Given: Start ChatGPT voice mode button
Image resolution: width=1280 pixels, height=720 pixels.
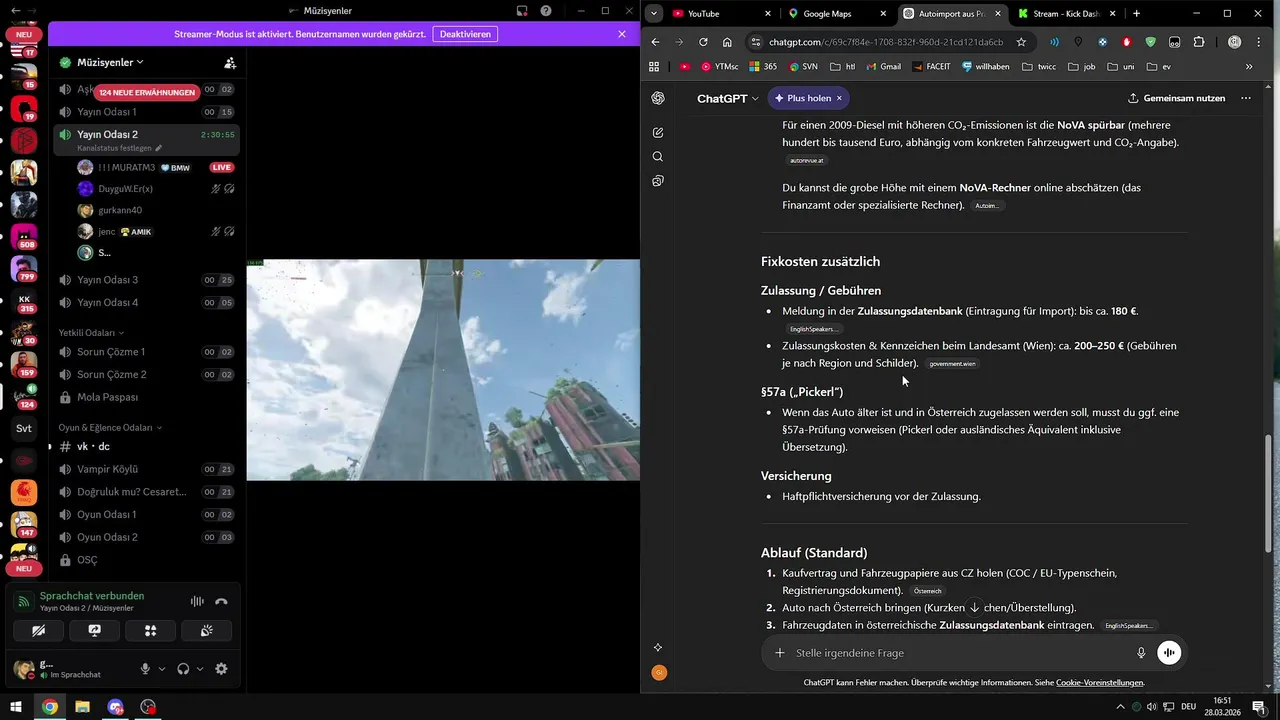Looking at the screenshot, I should point(1169,653).
